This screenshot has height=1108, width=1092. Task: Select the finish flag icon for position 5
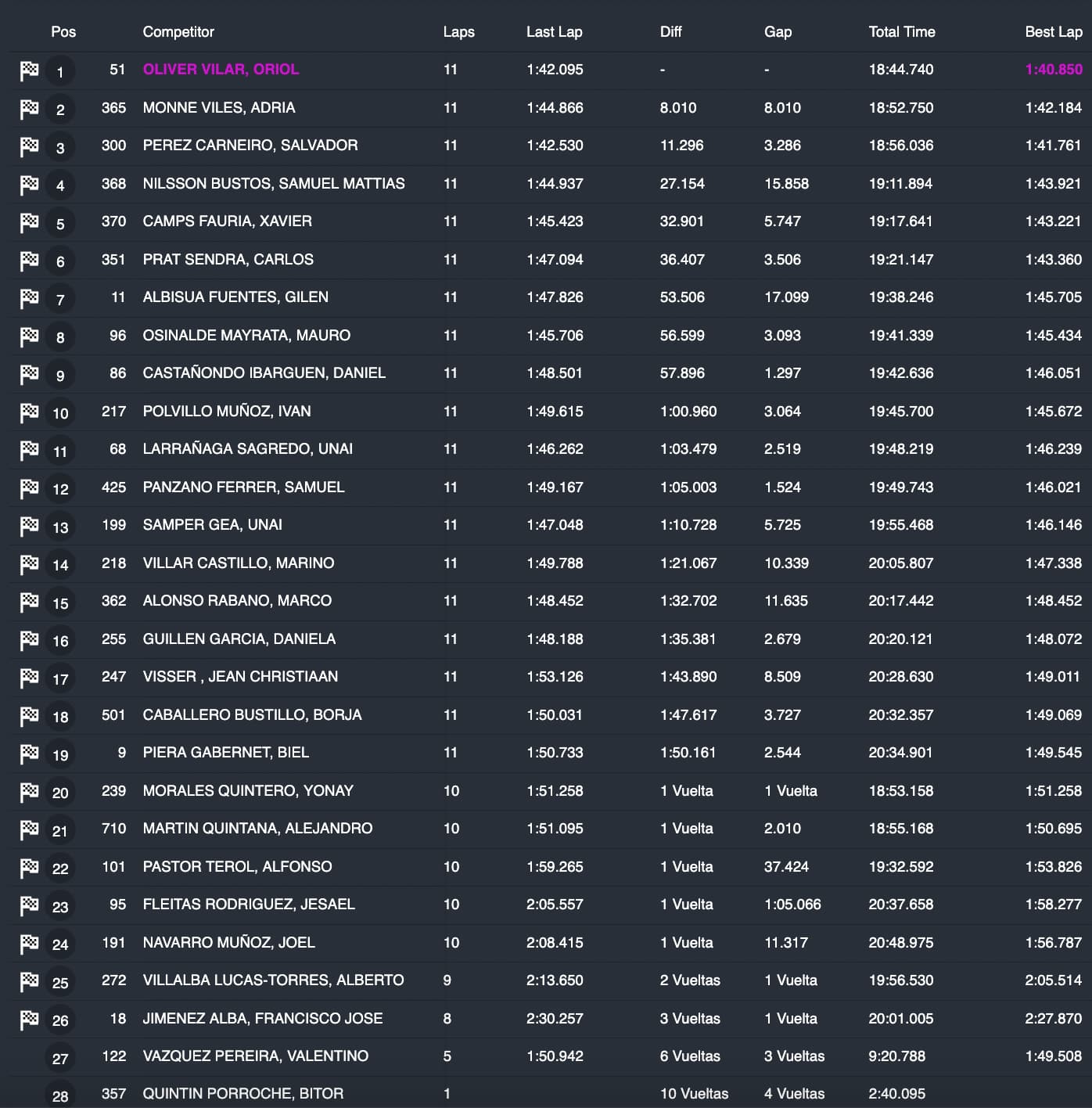point(29,223)
